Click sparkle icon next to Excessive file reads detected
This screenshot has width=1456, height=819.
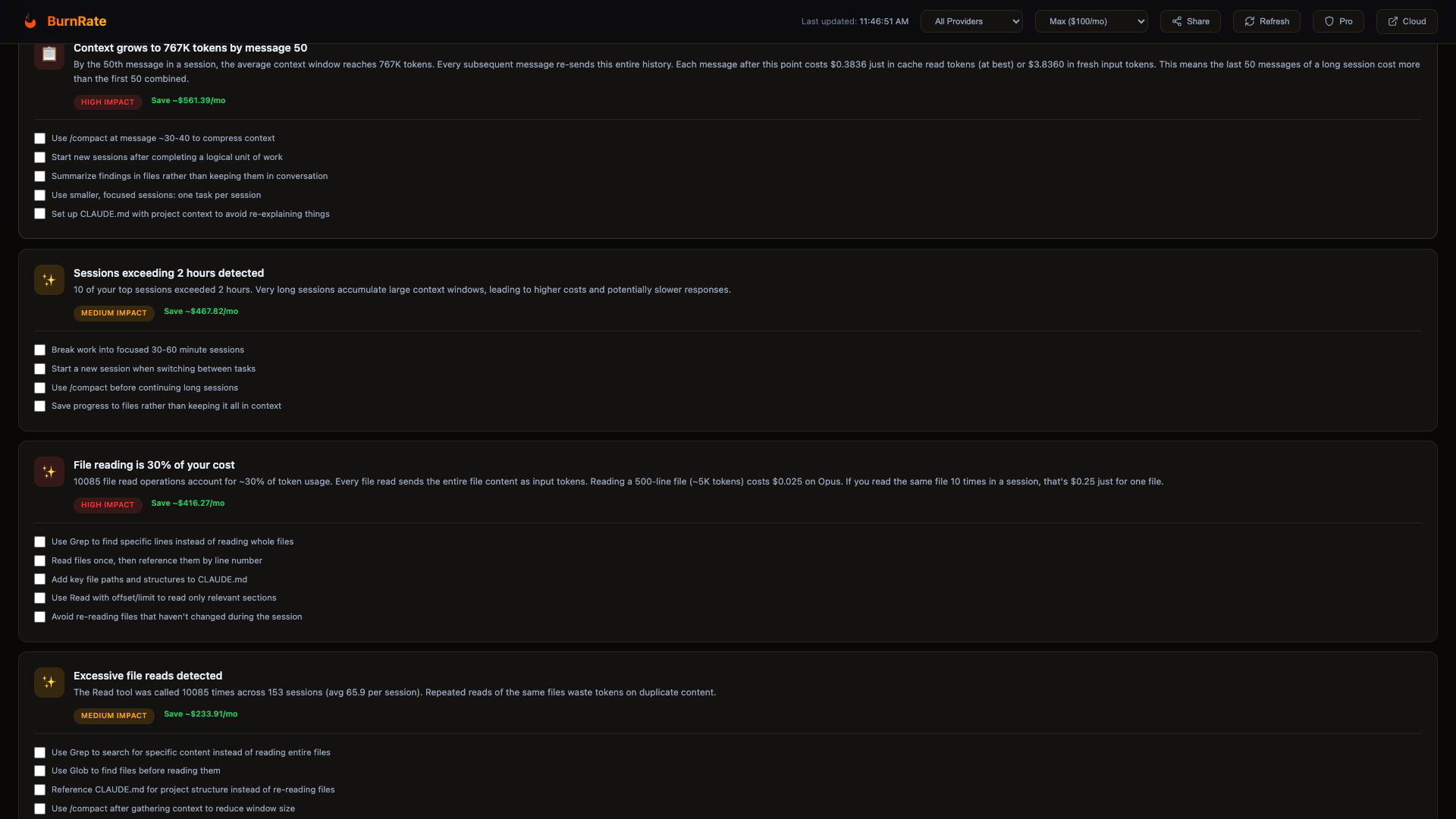point(49,682)
